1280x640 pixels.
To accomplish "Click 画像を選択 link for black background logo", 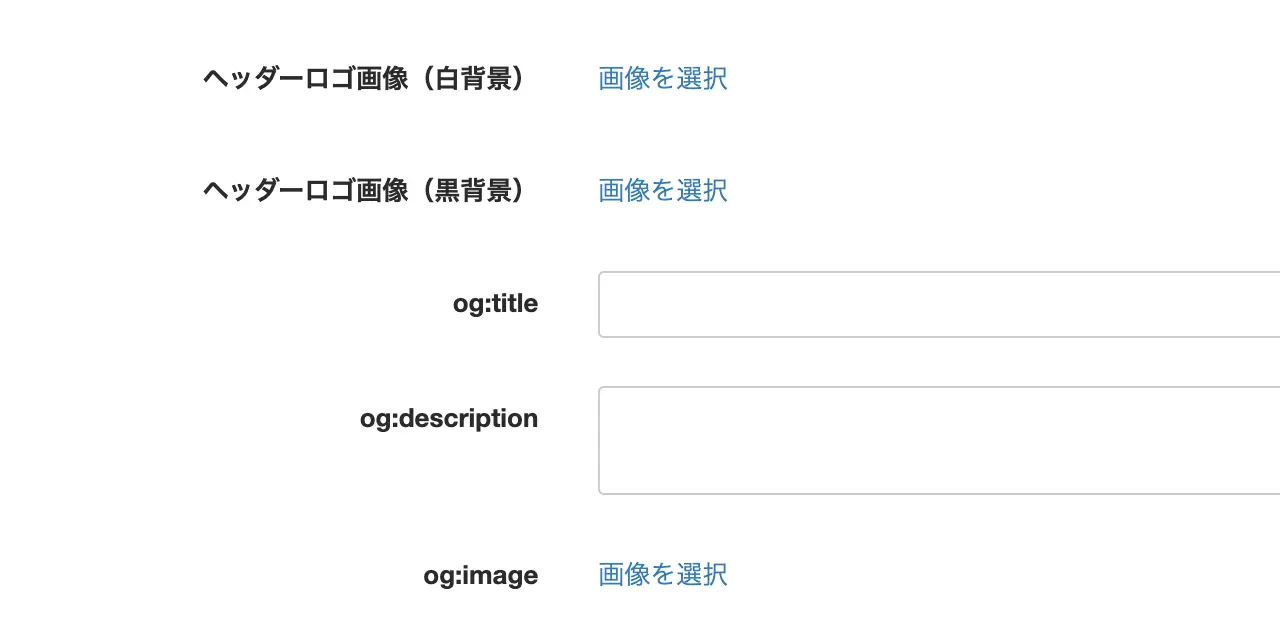I will point(662,190).
